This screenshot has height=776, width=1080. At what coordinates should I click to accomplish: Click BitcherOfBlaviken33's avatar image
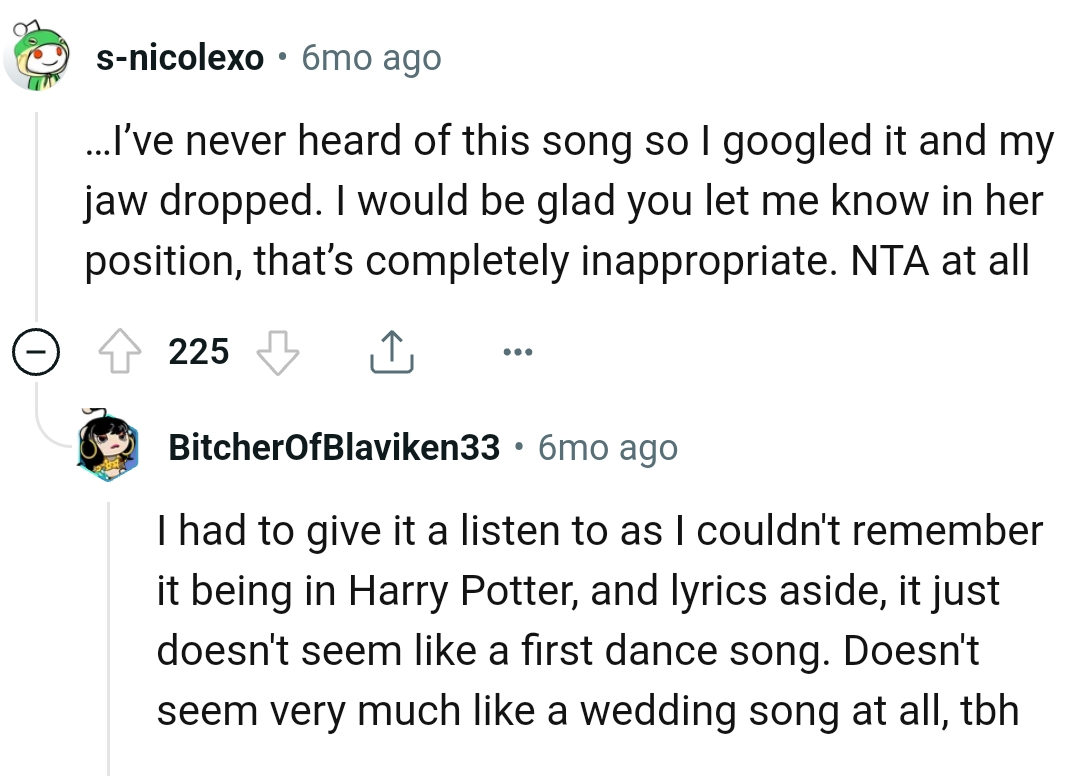pos(107,446)
